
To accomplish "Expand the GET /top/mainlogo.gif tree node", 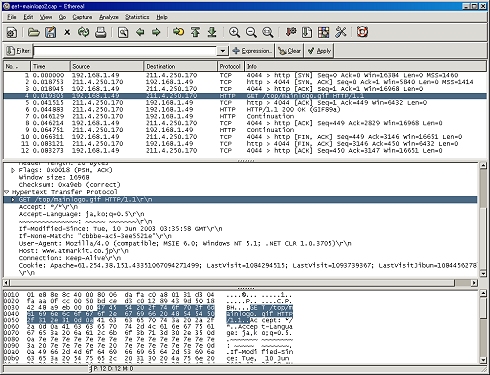I will click(x=13, y=200).
